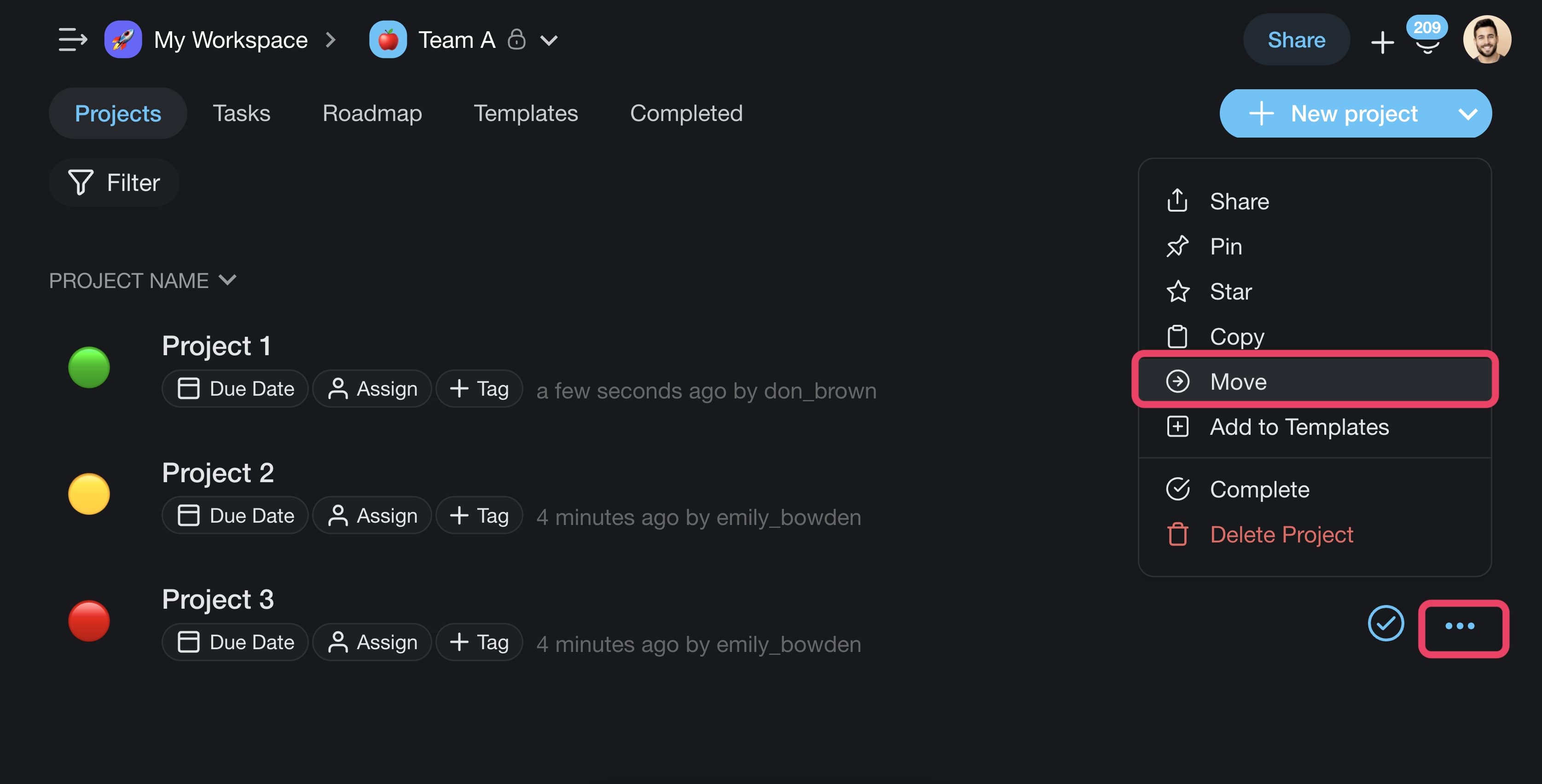
Task: Select Move from the context menu
Action: click(1238, 381)
